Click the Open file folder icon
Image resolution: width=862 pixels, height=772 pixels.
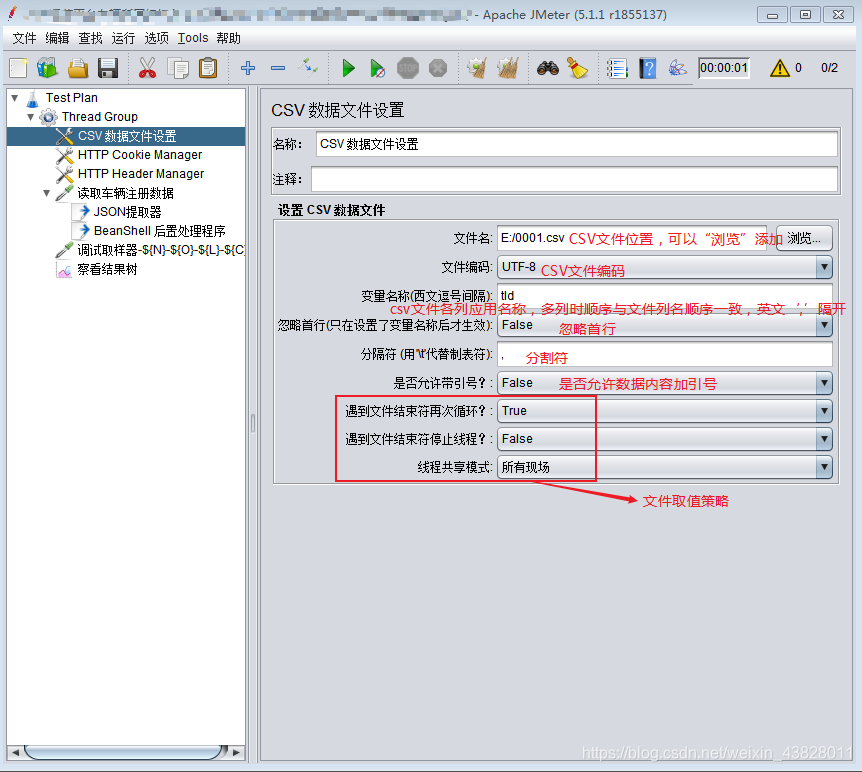[78, 68]
